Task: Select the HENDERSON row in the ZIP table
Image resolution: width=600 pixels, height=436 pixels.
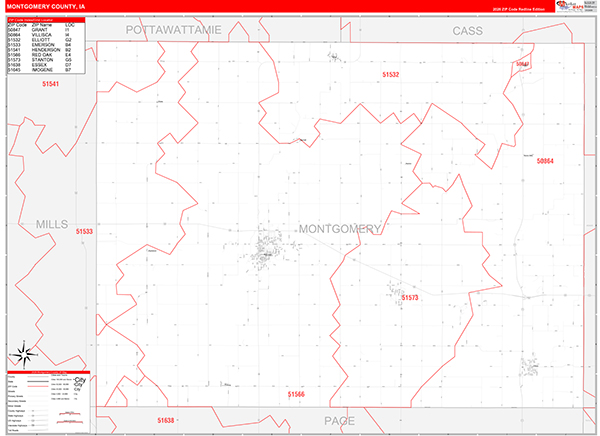Action: tap(40, 50)
